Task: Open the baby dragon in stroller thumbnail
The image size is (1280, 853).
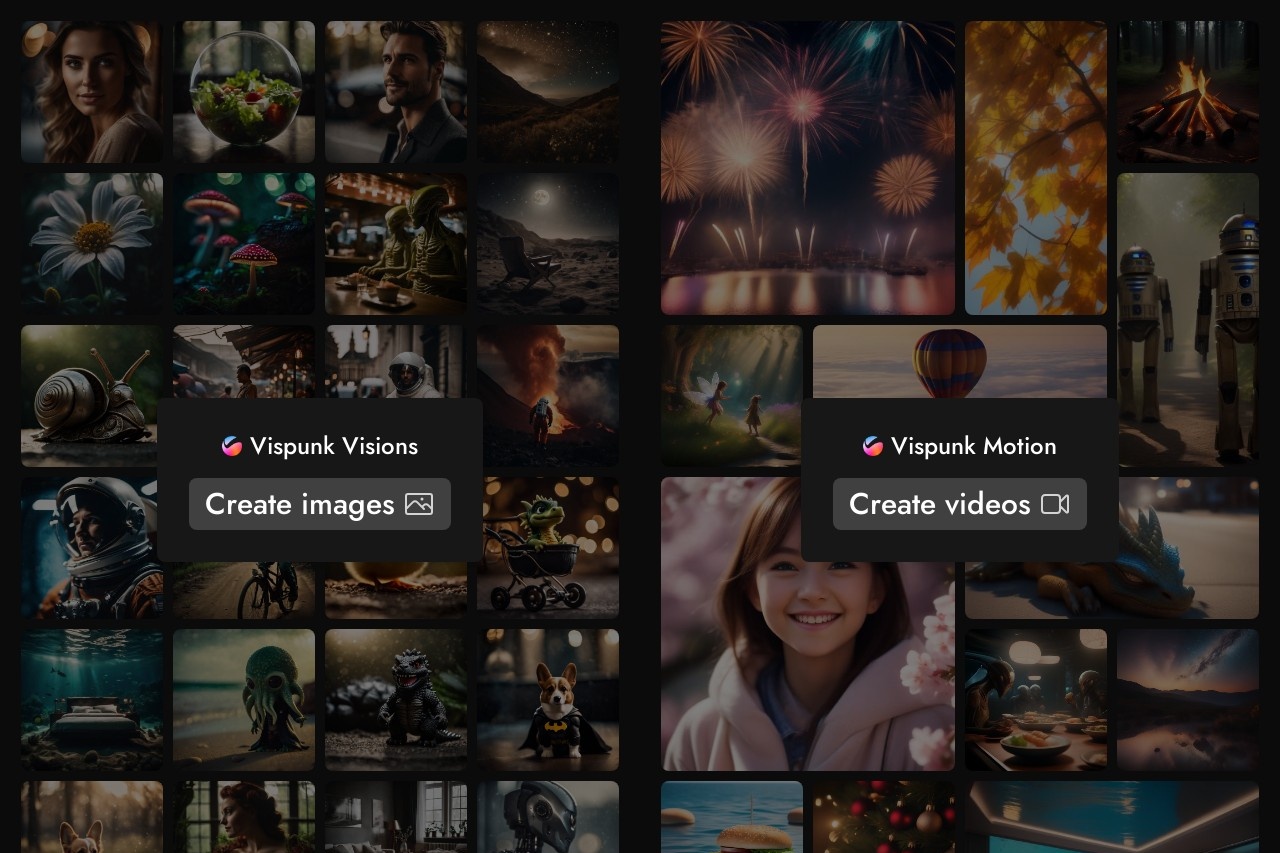Action: [x=550, y=548]
